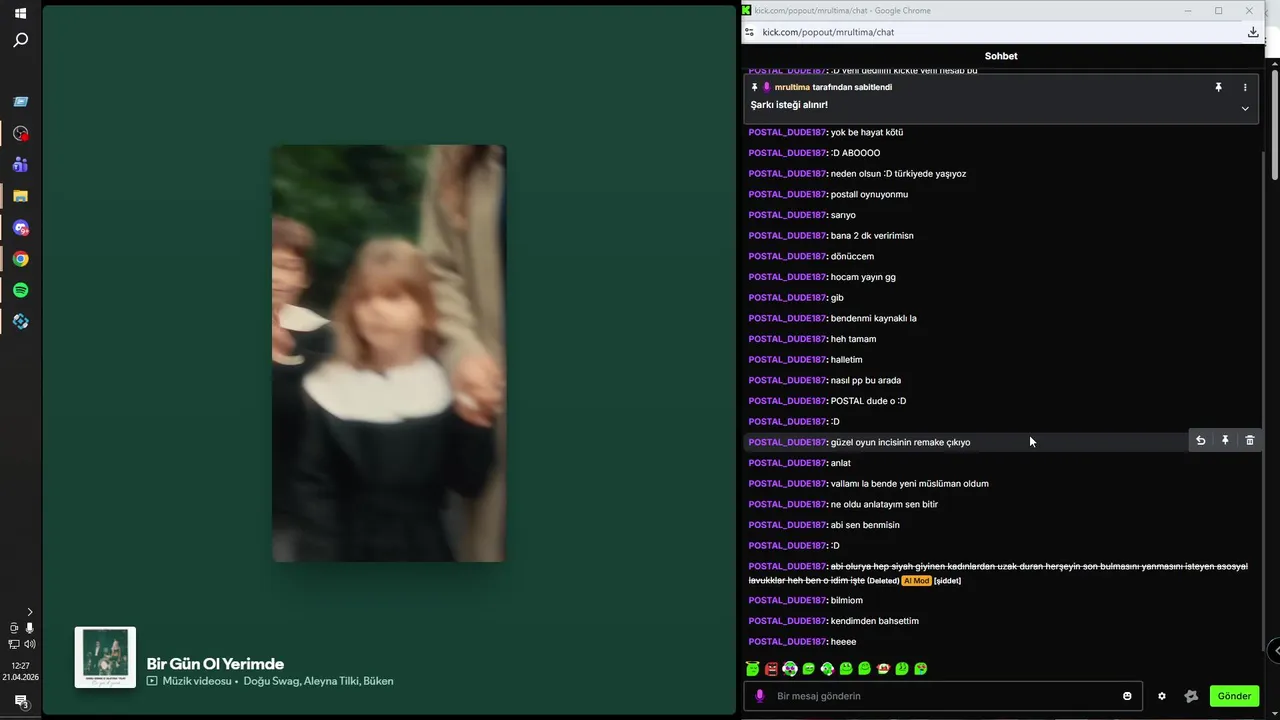
Task: Pin the 'güzel oyun incisinin' message
Action: point(1225,440)
